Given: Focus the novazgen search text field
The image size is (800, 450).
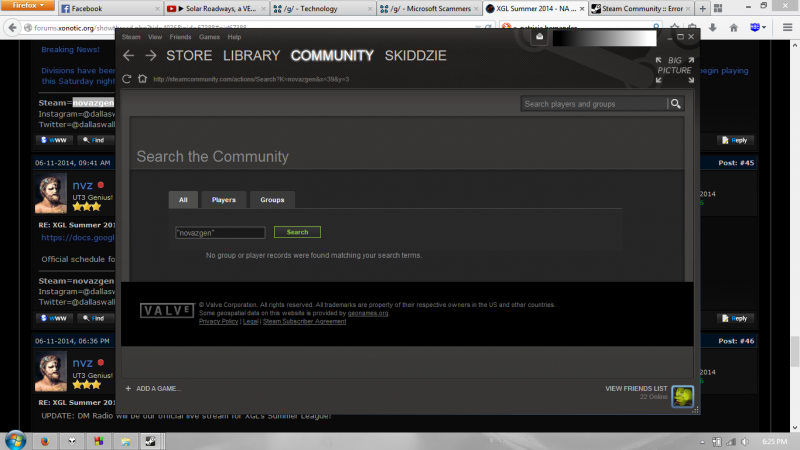Looking at the screenshot, I should [220, 233].
